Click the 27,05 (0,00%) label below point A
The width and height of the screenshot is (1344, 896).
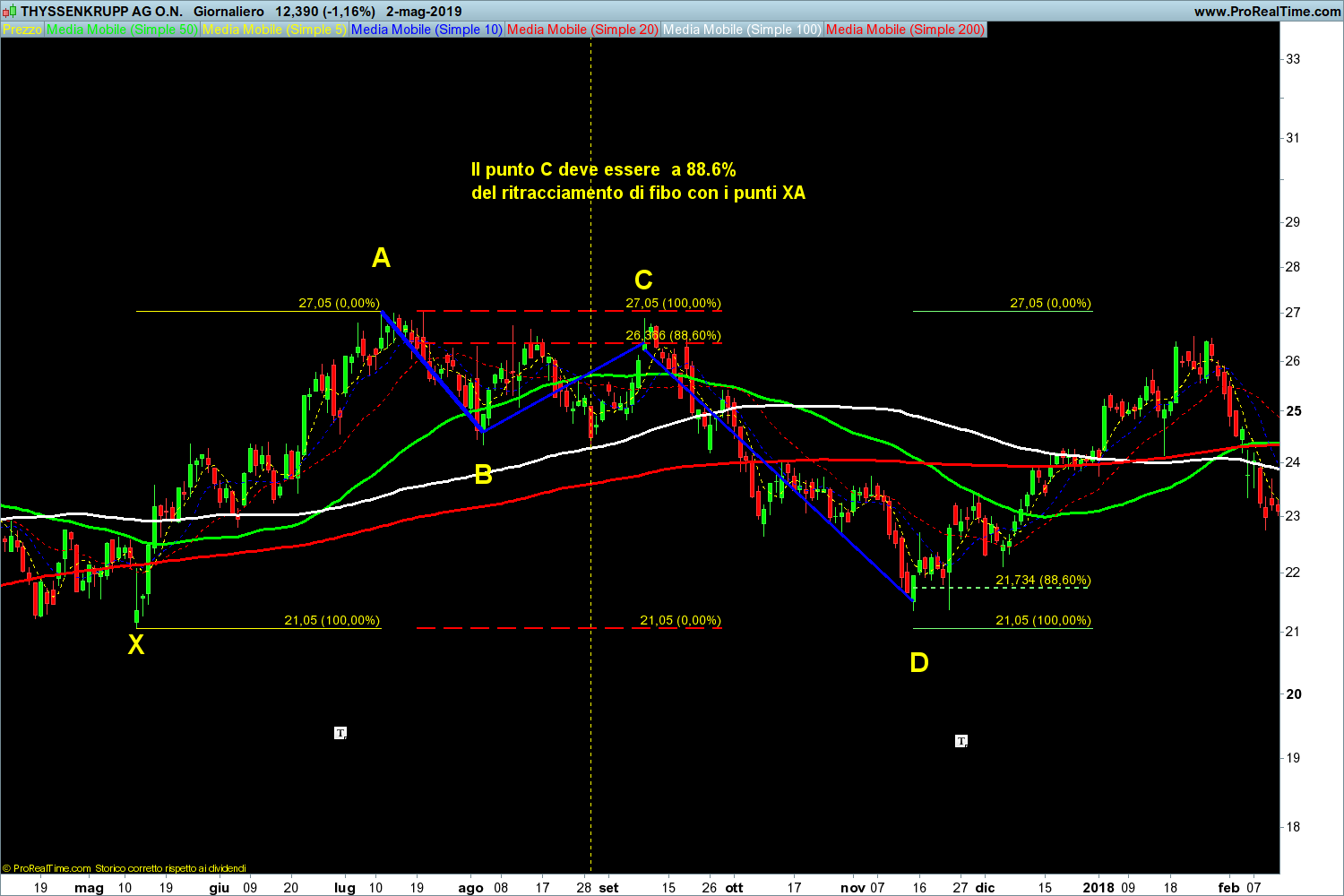(339, 303)
